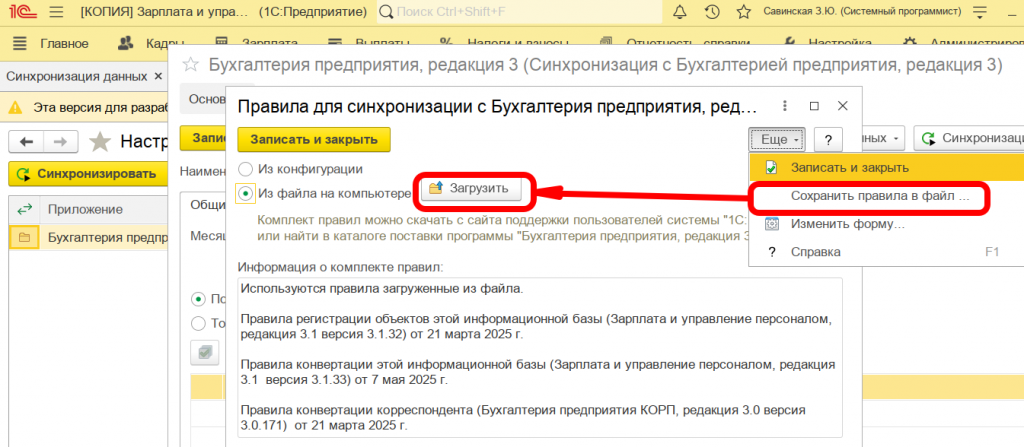Image resolution: width=1024 pixels, height=447 pixels.
Task: Select the Из конфигурации radio button
Action: (x=245, y=169)
